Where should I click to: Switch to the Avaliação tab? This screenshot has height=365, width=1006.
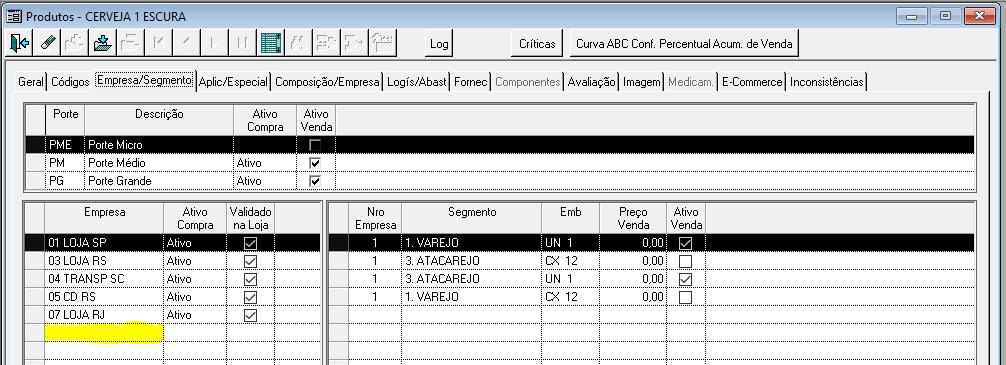592,82
